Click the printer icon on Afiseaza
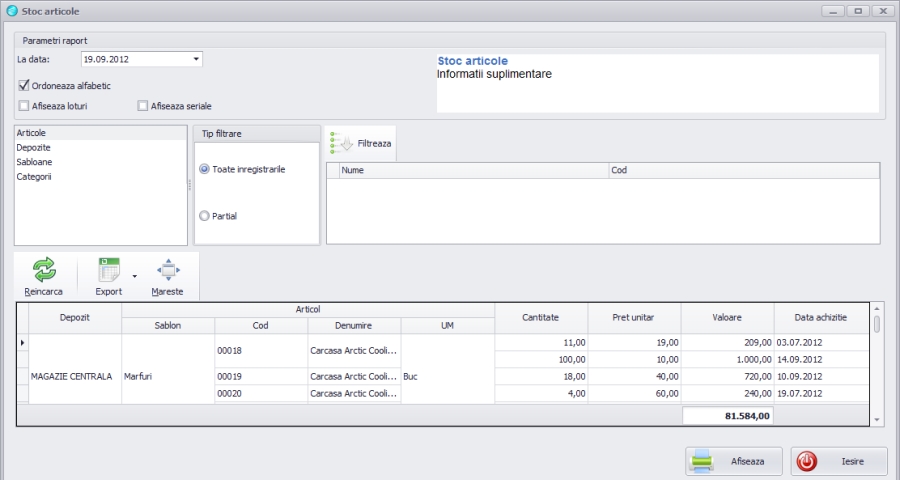 [x=703, y=461]
